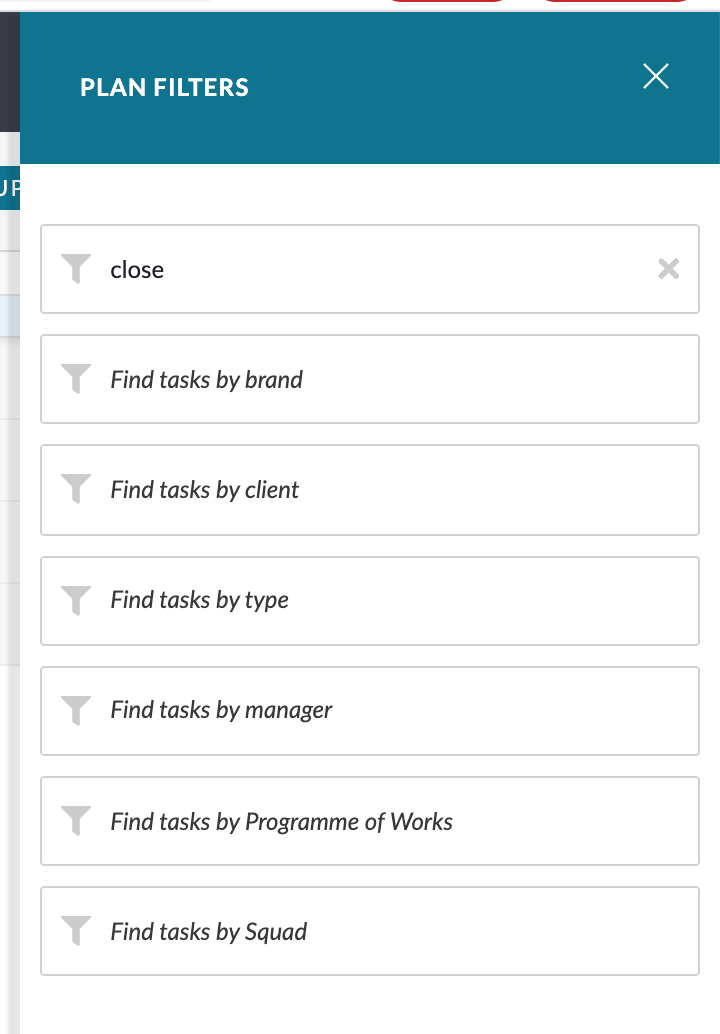Click the funnel icon for type filter
Viewport: 720px width, 1034px height.
pos(76,600)
